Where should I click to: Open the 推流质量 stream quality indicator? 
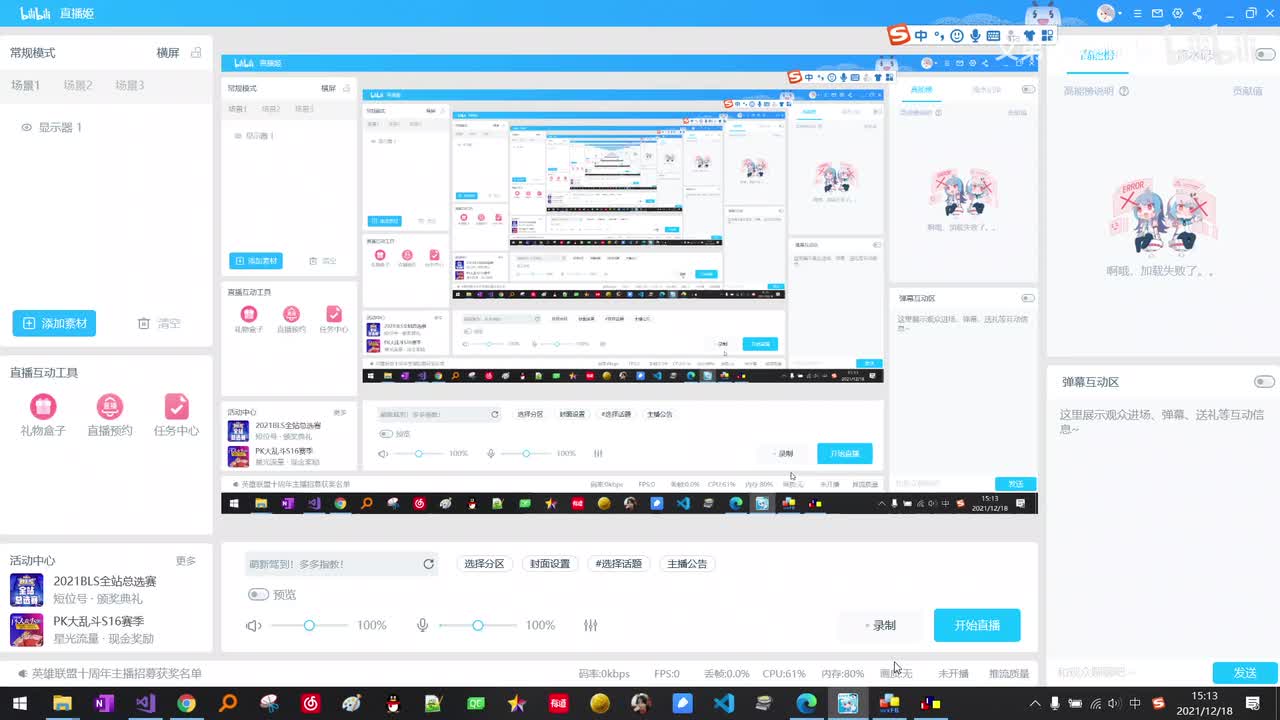tap(1009, 674)
